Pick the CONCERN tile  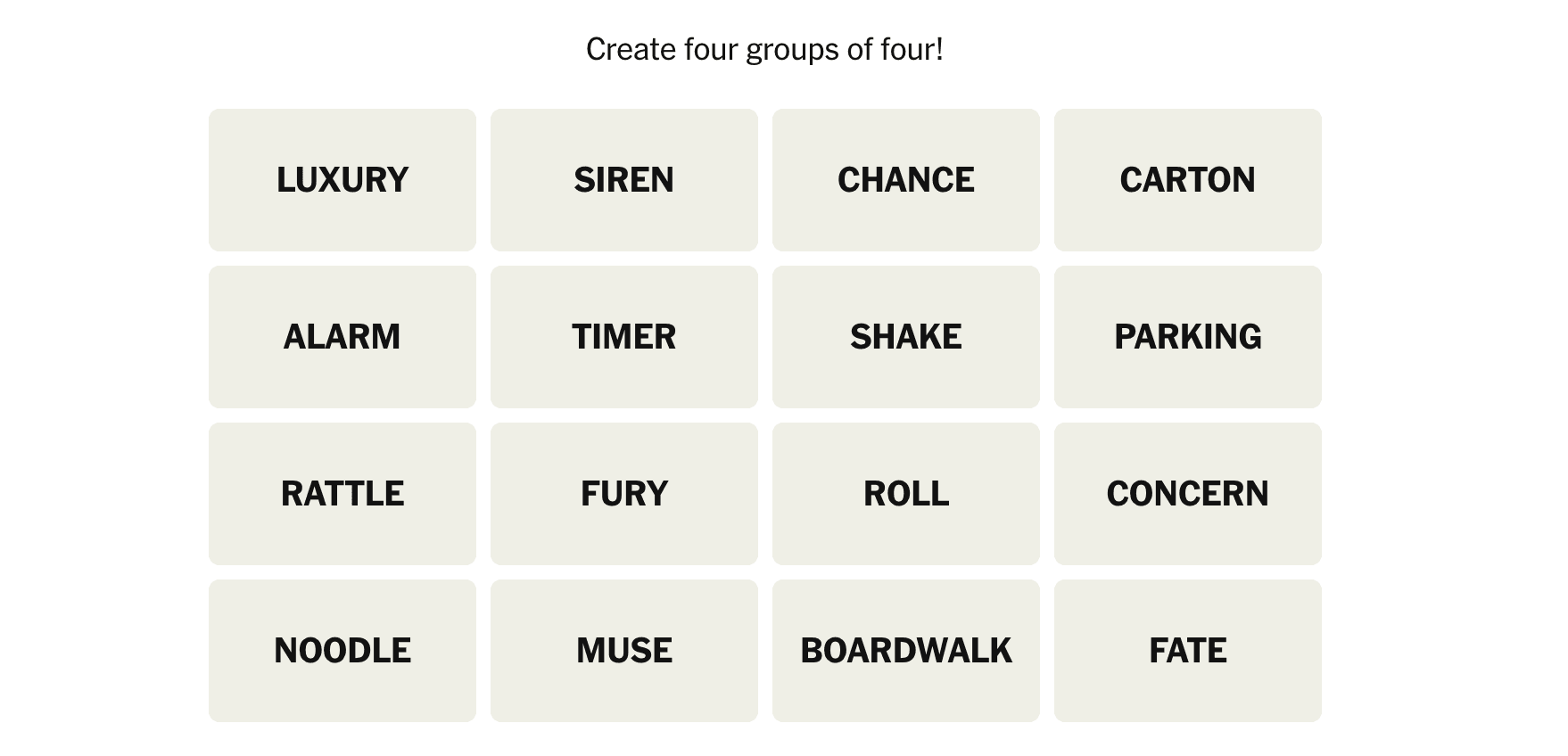(1188, 494)
